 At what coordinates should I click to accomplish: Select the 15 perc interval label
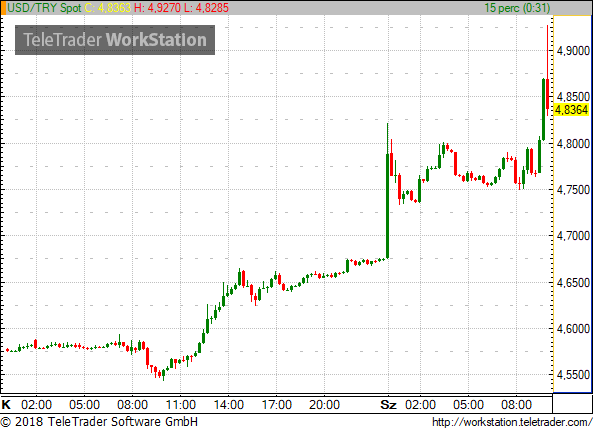click(x=517, y=8)
